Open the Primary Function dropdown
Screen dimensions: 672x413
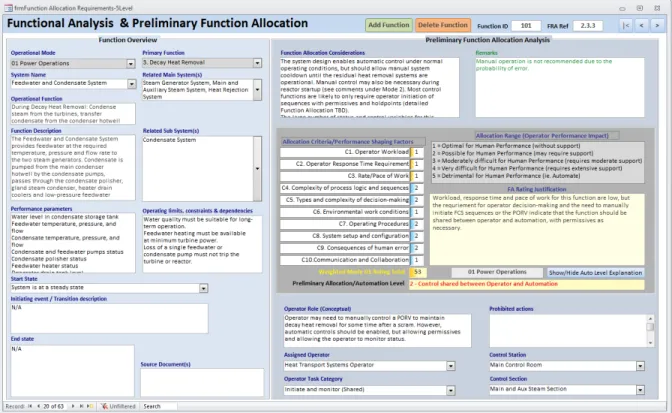257,63
